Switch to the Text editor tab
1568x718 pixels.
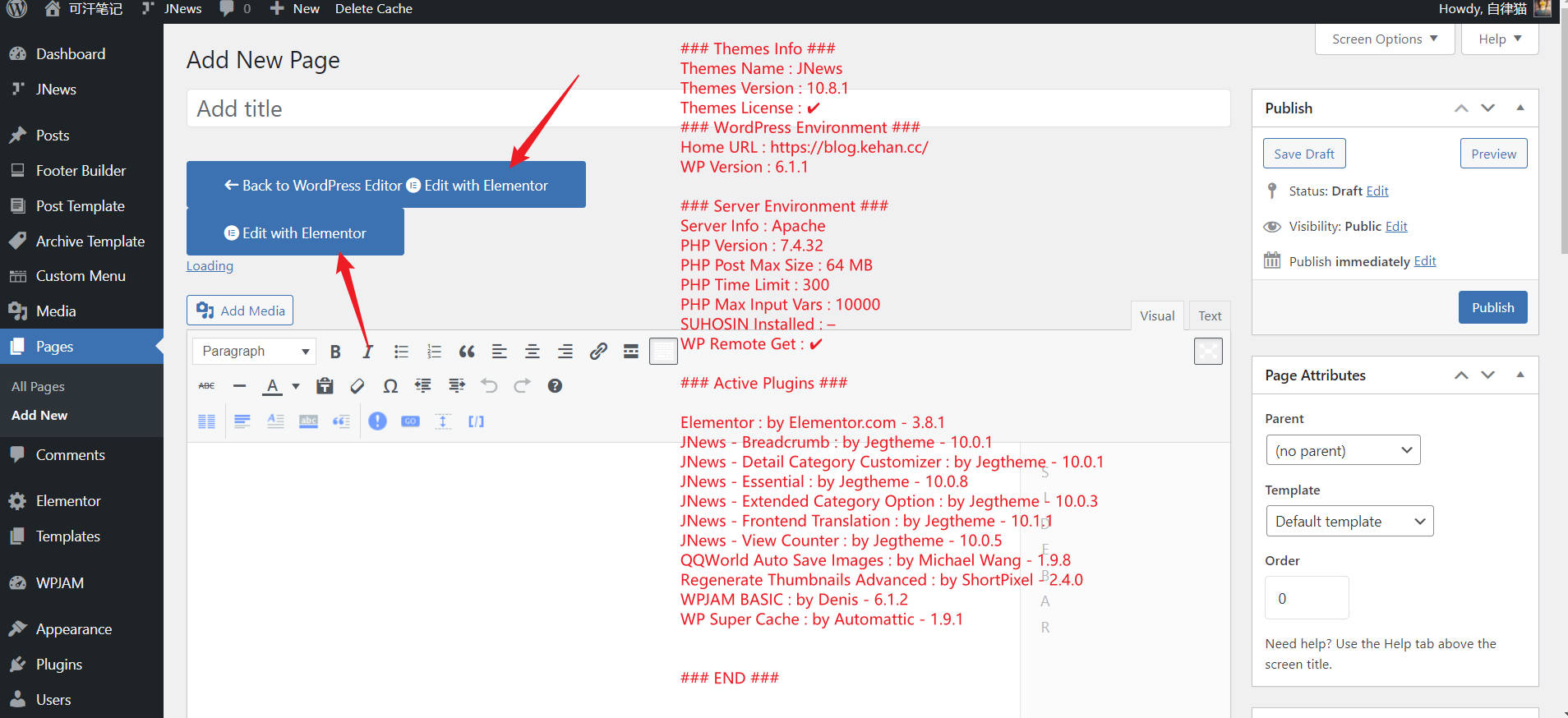point(1209,316)
